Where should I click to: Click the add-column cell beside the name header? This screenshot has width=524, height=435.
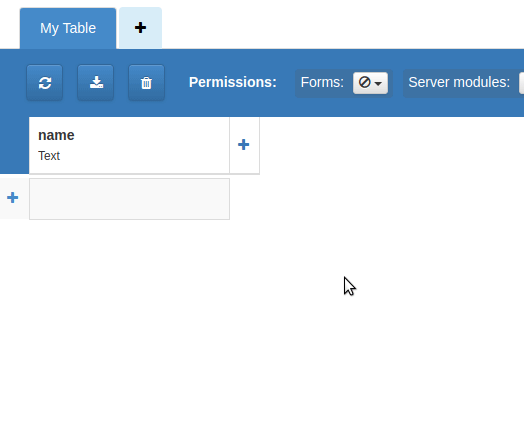tap(244, 145)
